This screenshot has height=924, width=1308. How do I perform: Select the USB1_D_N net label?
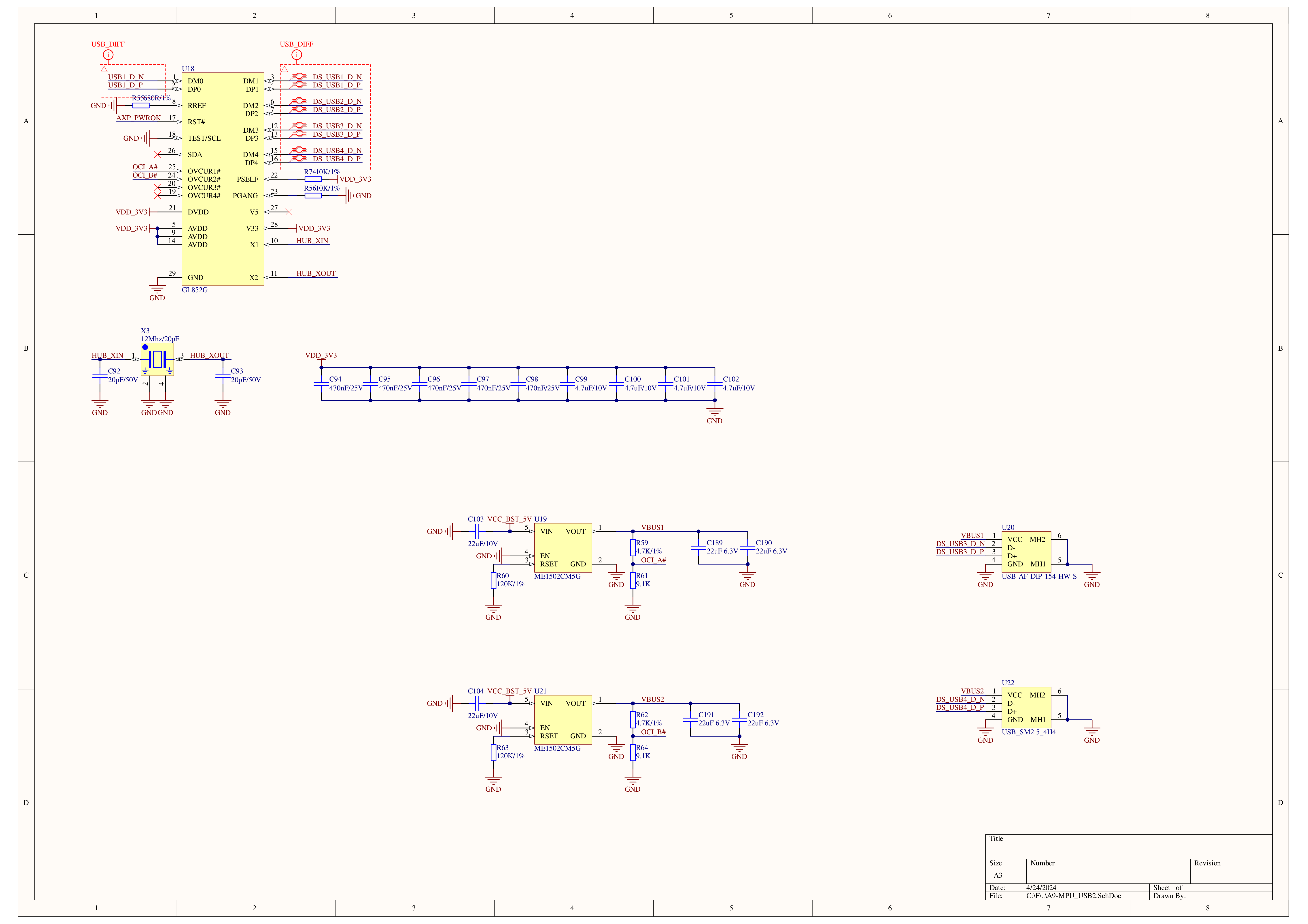[x=126, y=77]
